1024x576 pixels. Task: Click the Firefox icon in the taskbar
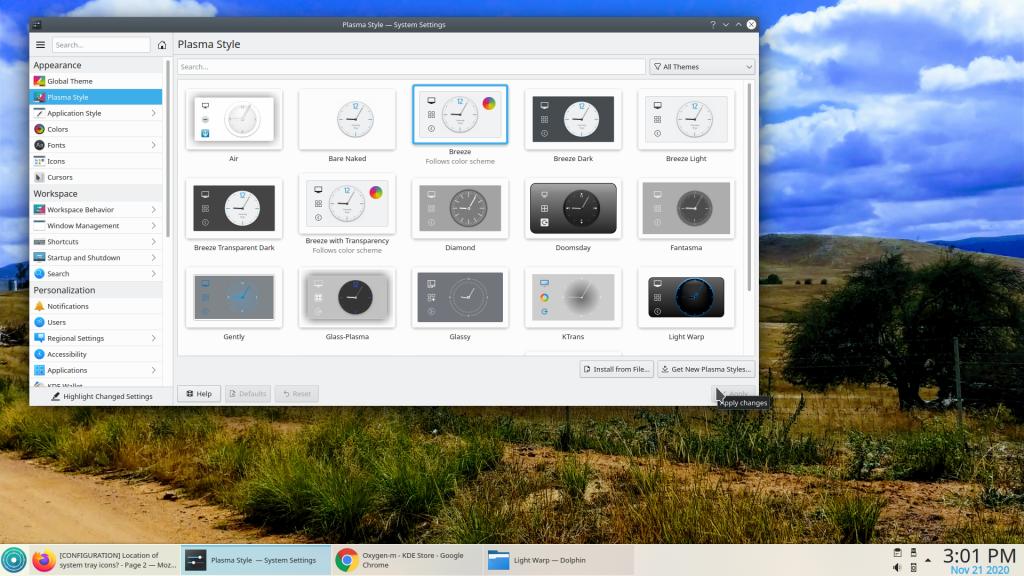pyautogui.click(x=43, y=560)
